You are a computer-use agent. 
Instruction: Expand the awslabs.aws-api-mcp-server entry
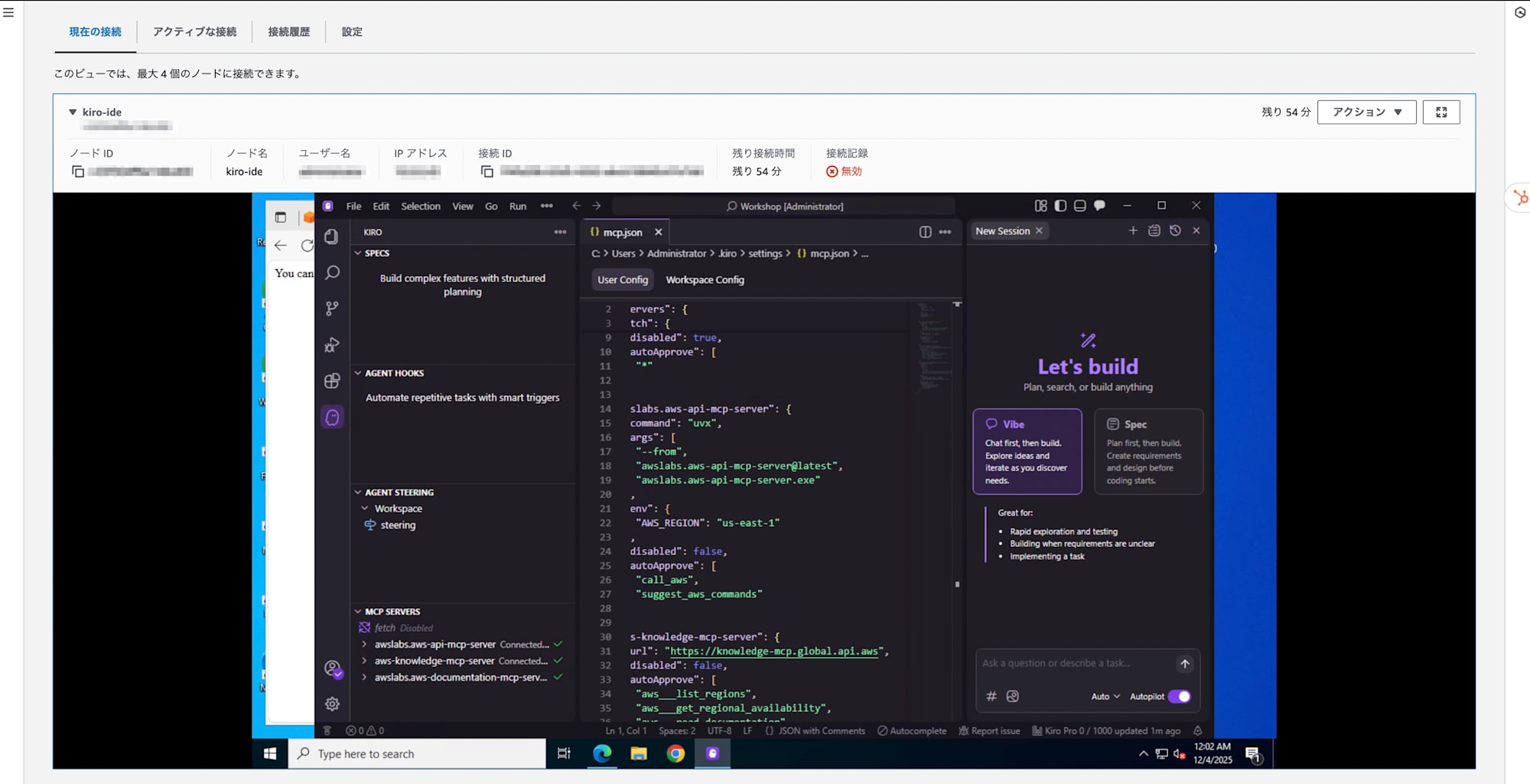click(x=363, y=644)
